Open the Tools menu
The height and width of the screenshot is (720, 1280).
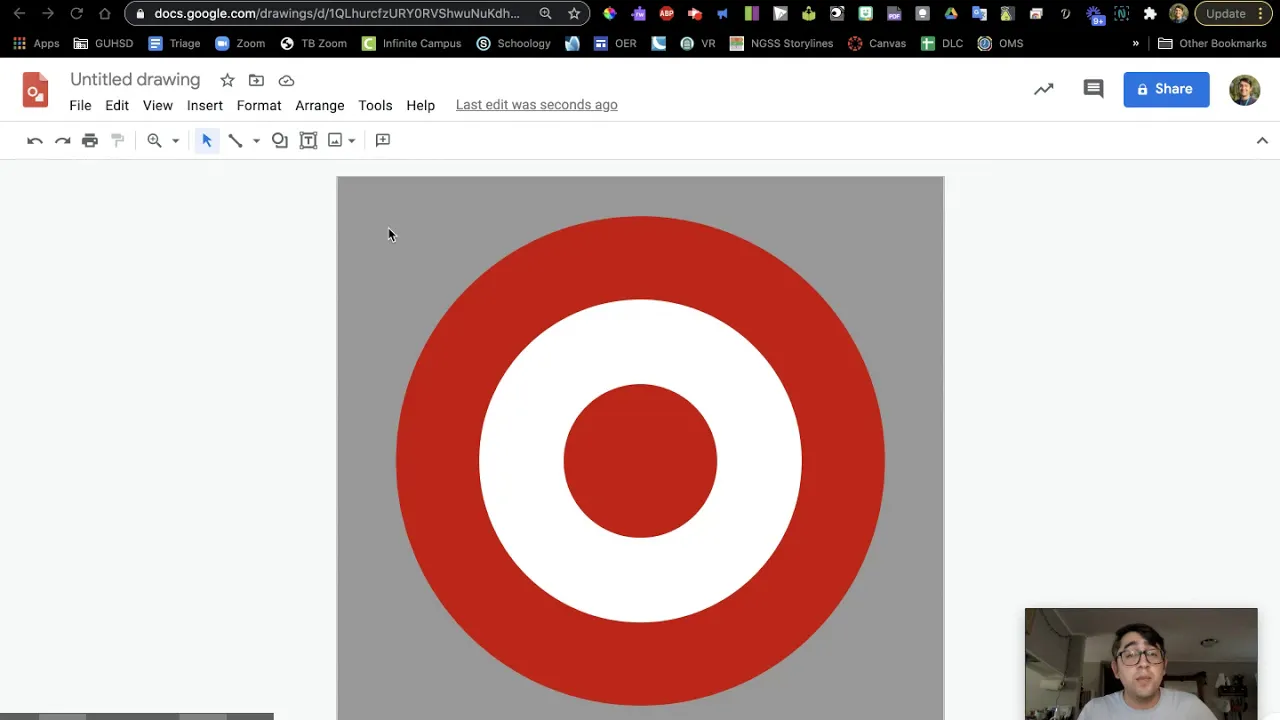(375, 105)
